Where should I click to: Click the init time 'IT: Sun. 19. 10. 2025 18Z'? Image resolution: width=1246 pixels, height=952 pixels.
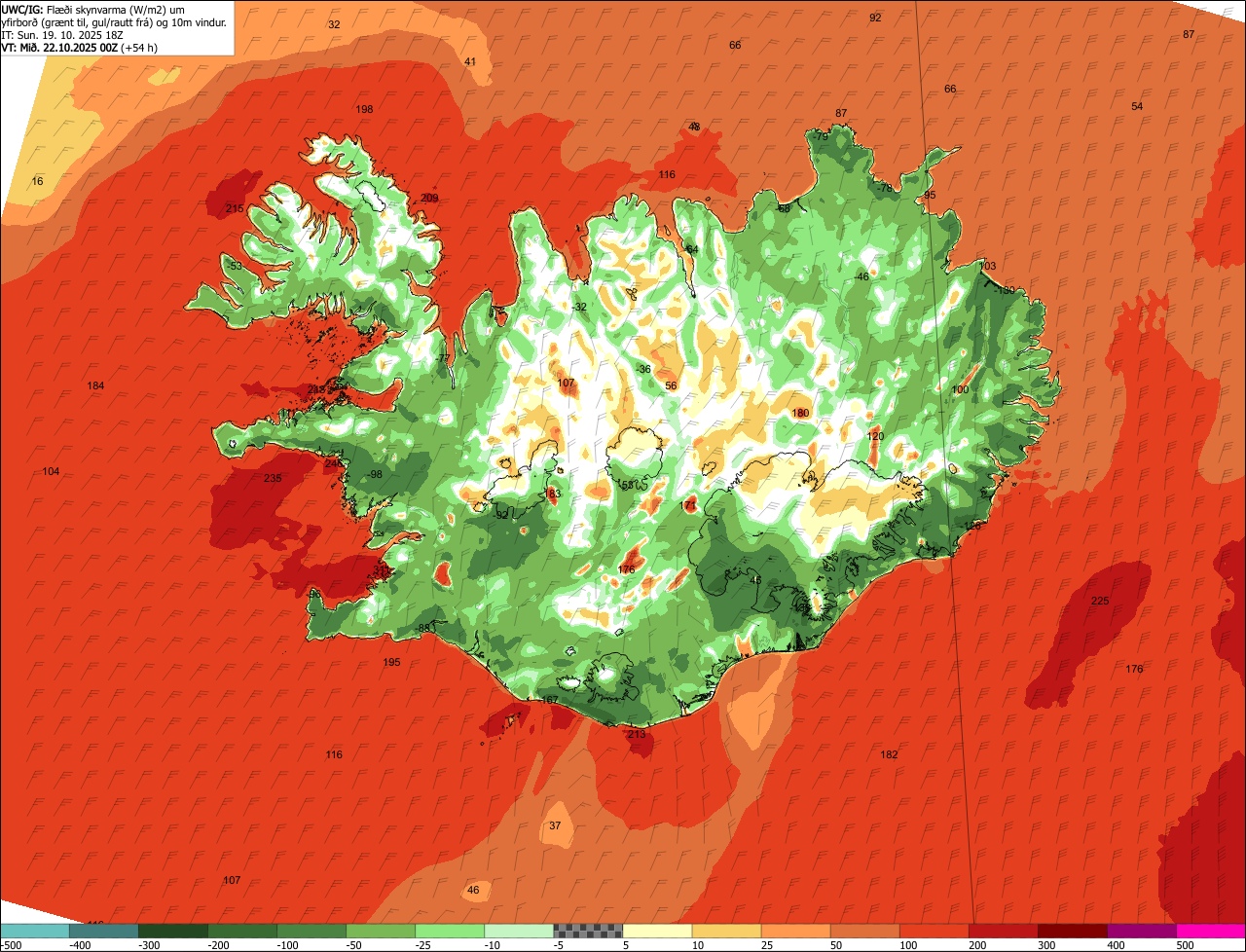click(x=63, y=34)
